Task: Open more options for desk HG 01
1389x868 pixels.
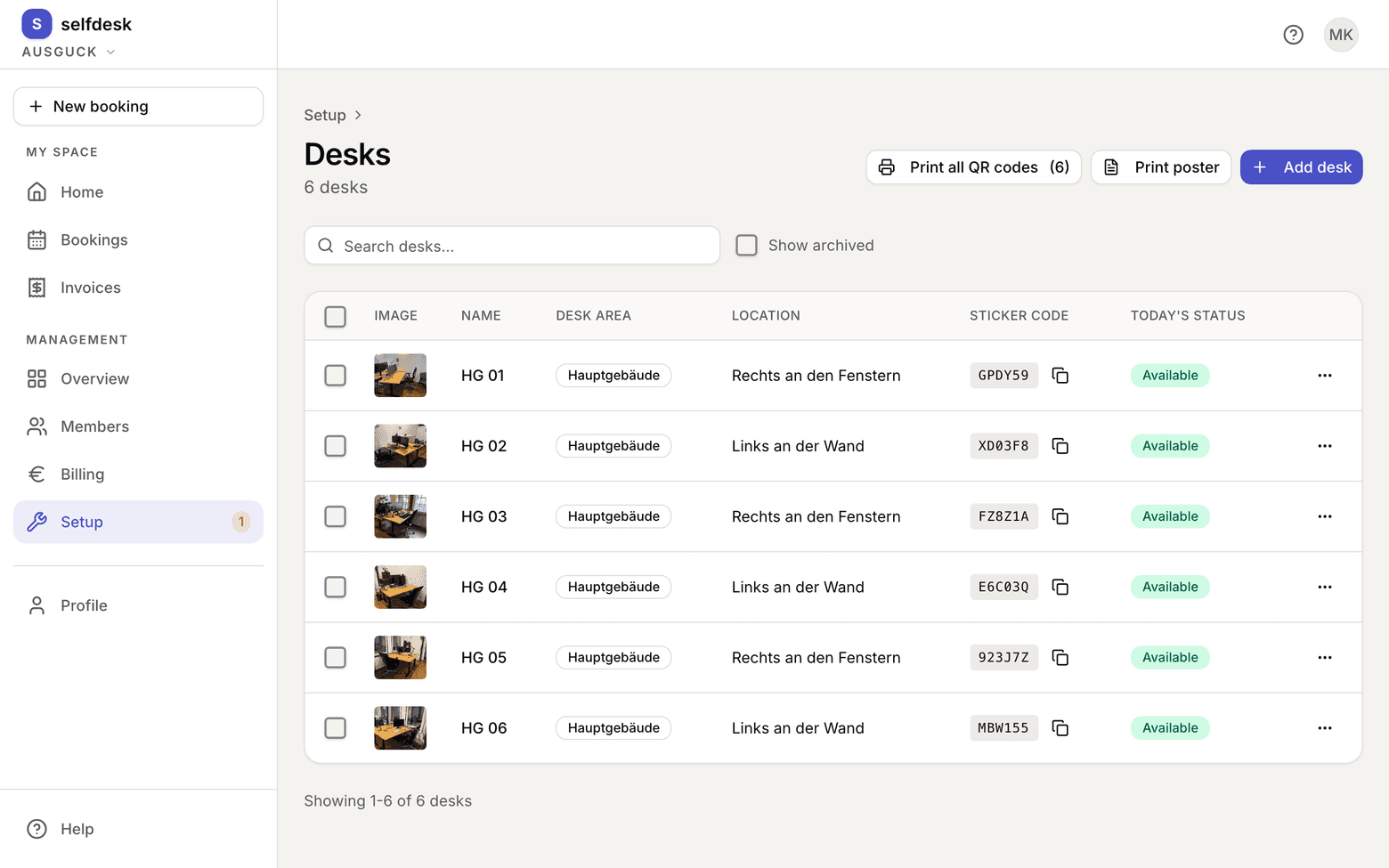Action: coord(1325,376)
